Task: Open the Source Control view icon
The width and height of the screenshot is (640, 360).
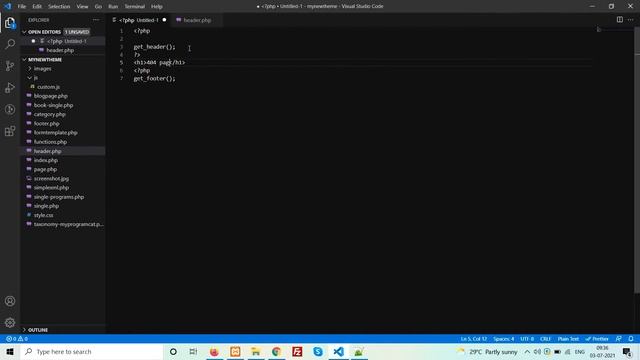Action: 10,66
